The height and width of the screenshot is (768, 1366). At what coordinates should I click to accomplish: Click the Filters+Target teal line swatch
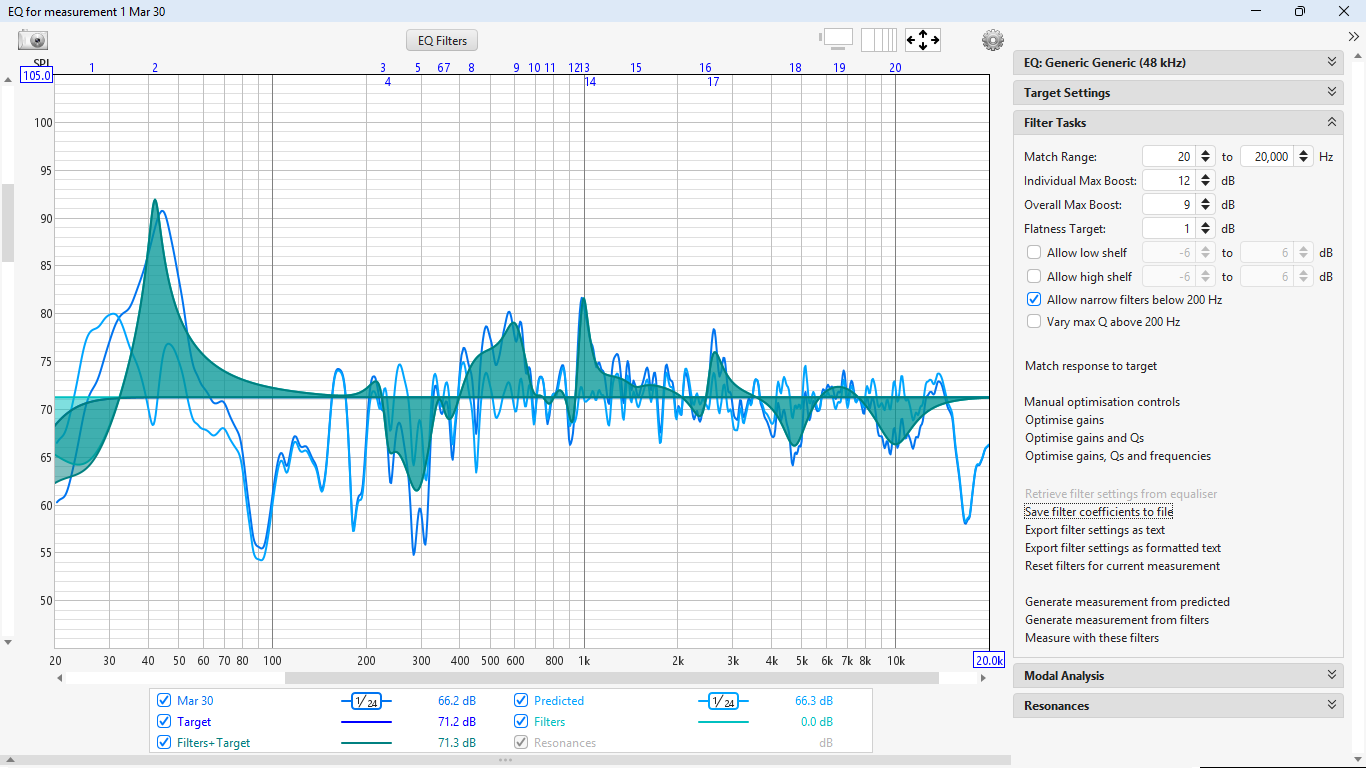tap(366, 743)
